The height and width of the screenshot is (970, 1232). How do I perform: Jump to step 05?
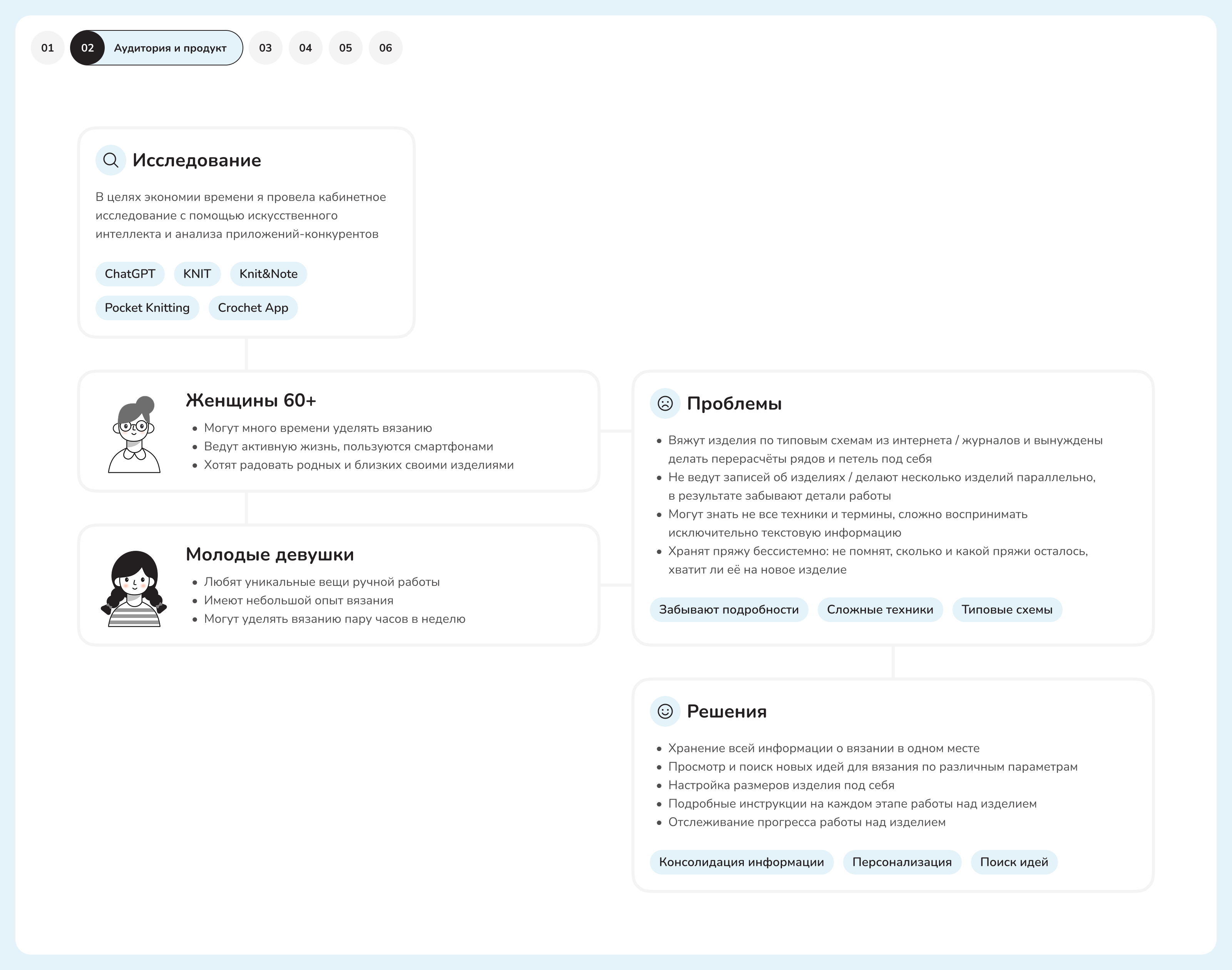[x=345, y=48]
